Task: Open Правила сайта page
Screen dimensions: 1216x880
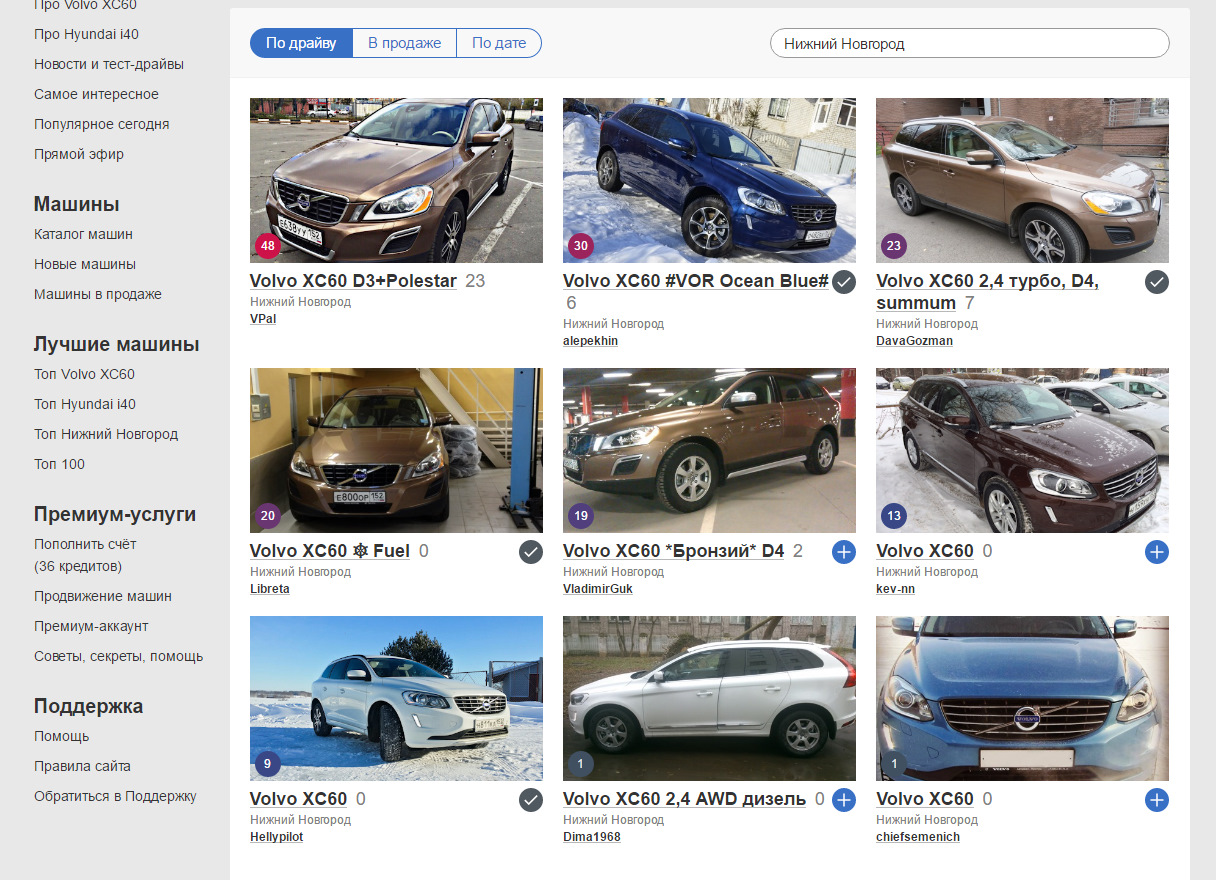Action: click(x=82, y=766)
